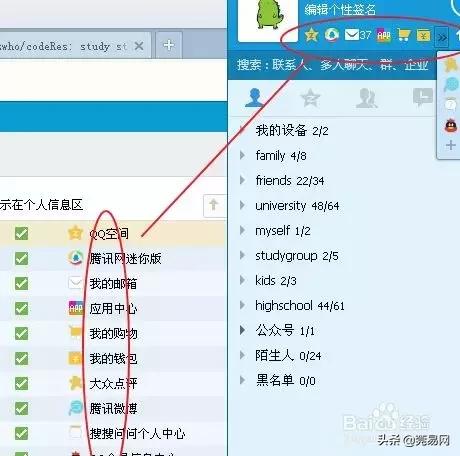Expand the 黑名单 0/0 group

242,380
